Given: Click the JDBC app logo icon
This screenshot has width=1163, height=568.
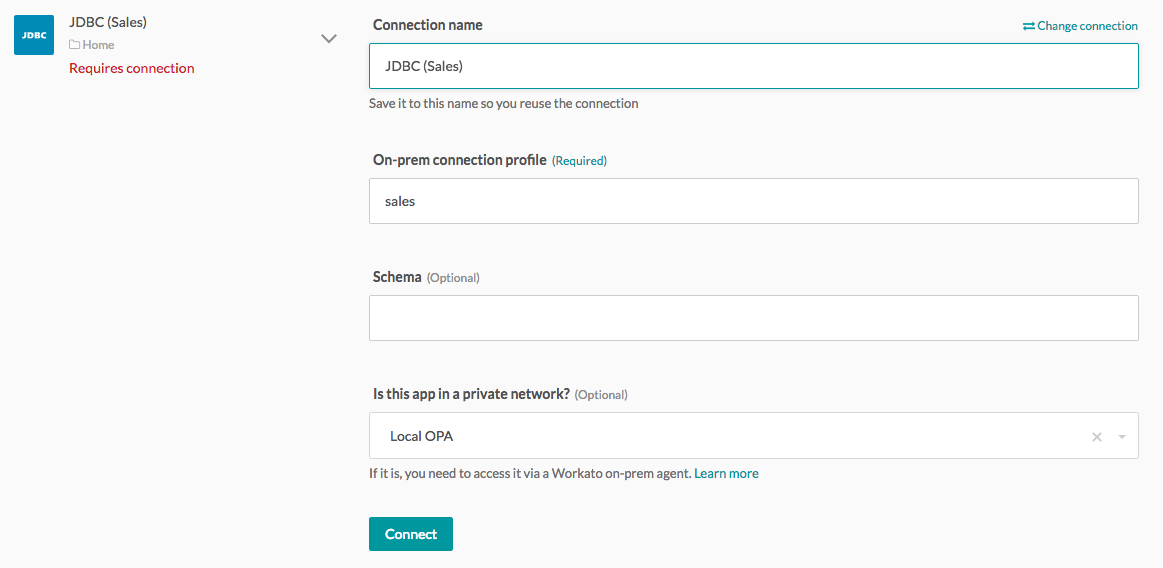Looking at the screenshot, I should click(x=34, y=35).
